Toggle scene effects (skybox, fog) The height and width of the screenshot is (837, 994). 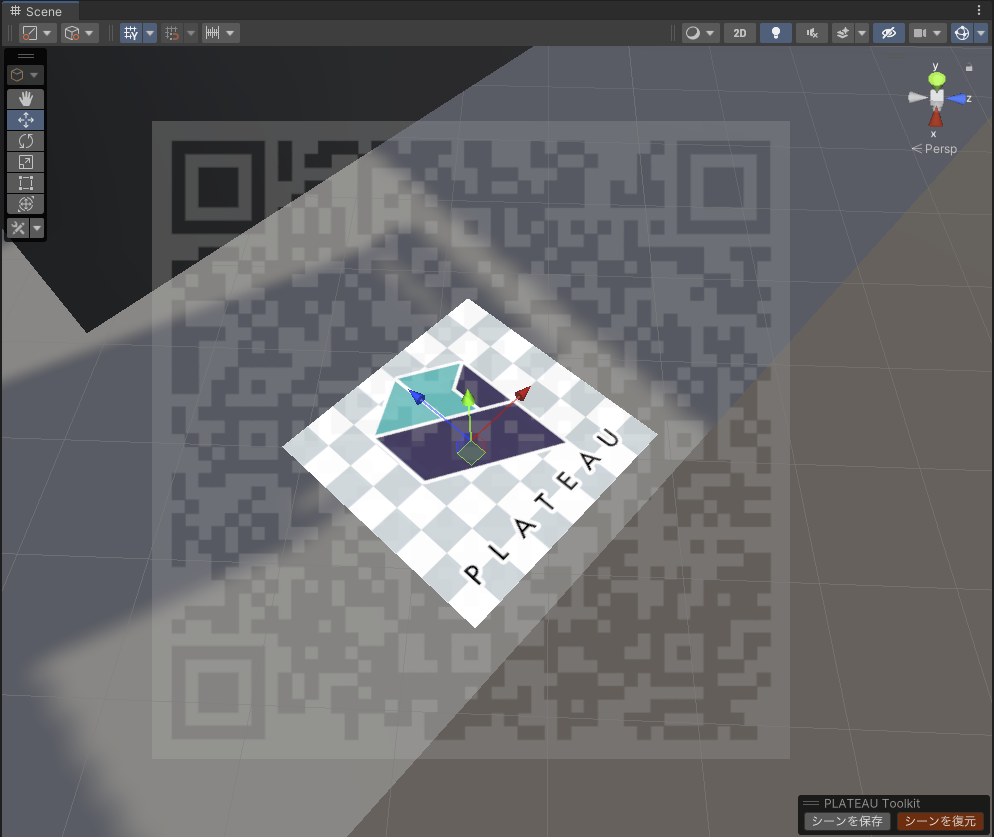843,33
